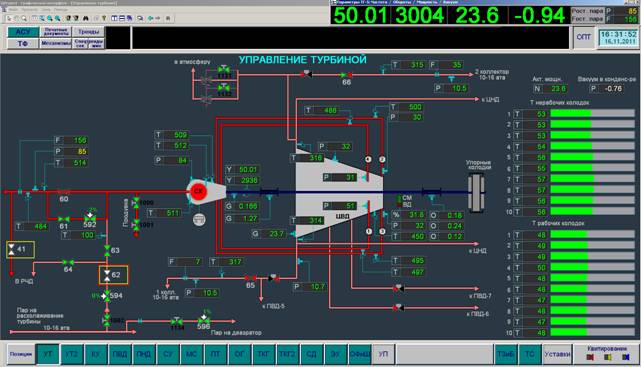Image resolution: width=641 pixels, height=367 pixels.
Task: Click the magnifier zoom toolbar icon
Action: 24,18
